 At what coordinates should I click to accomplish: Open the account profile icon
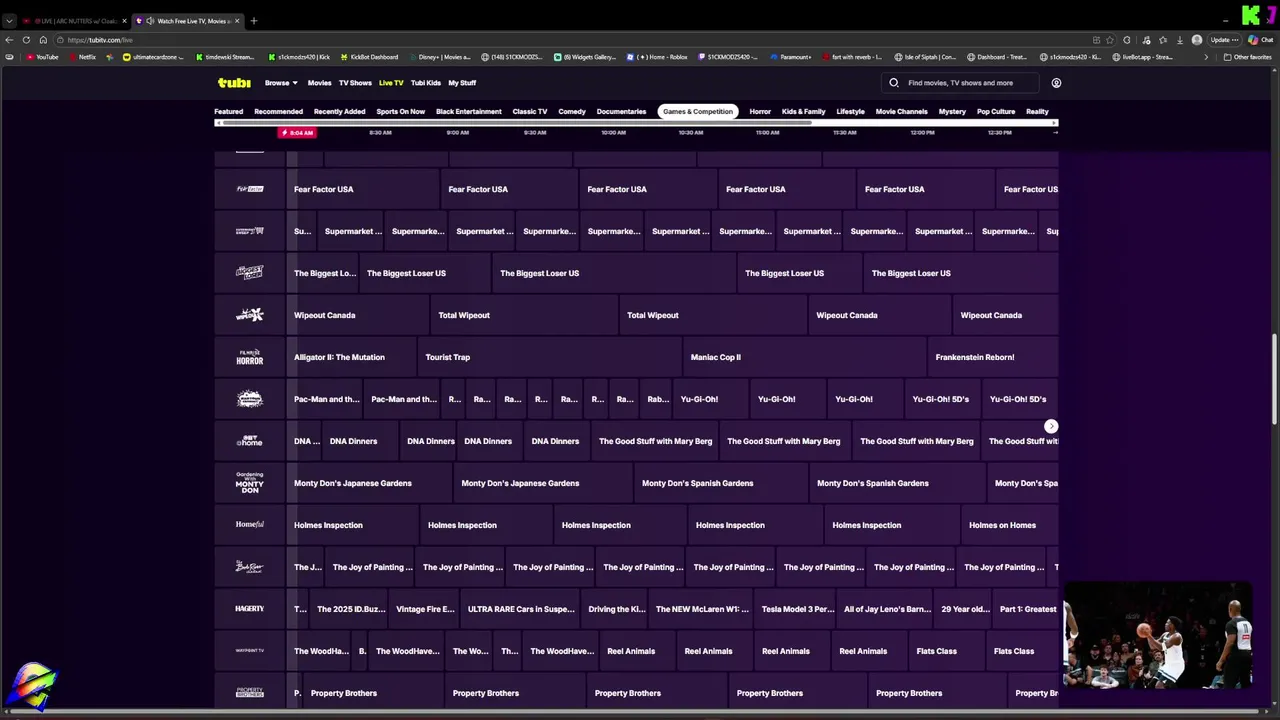pyautogui.click(x=1056, y=83)
